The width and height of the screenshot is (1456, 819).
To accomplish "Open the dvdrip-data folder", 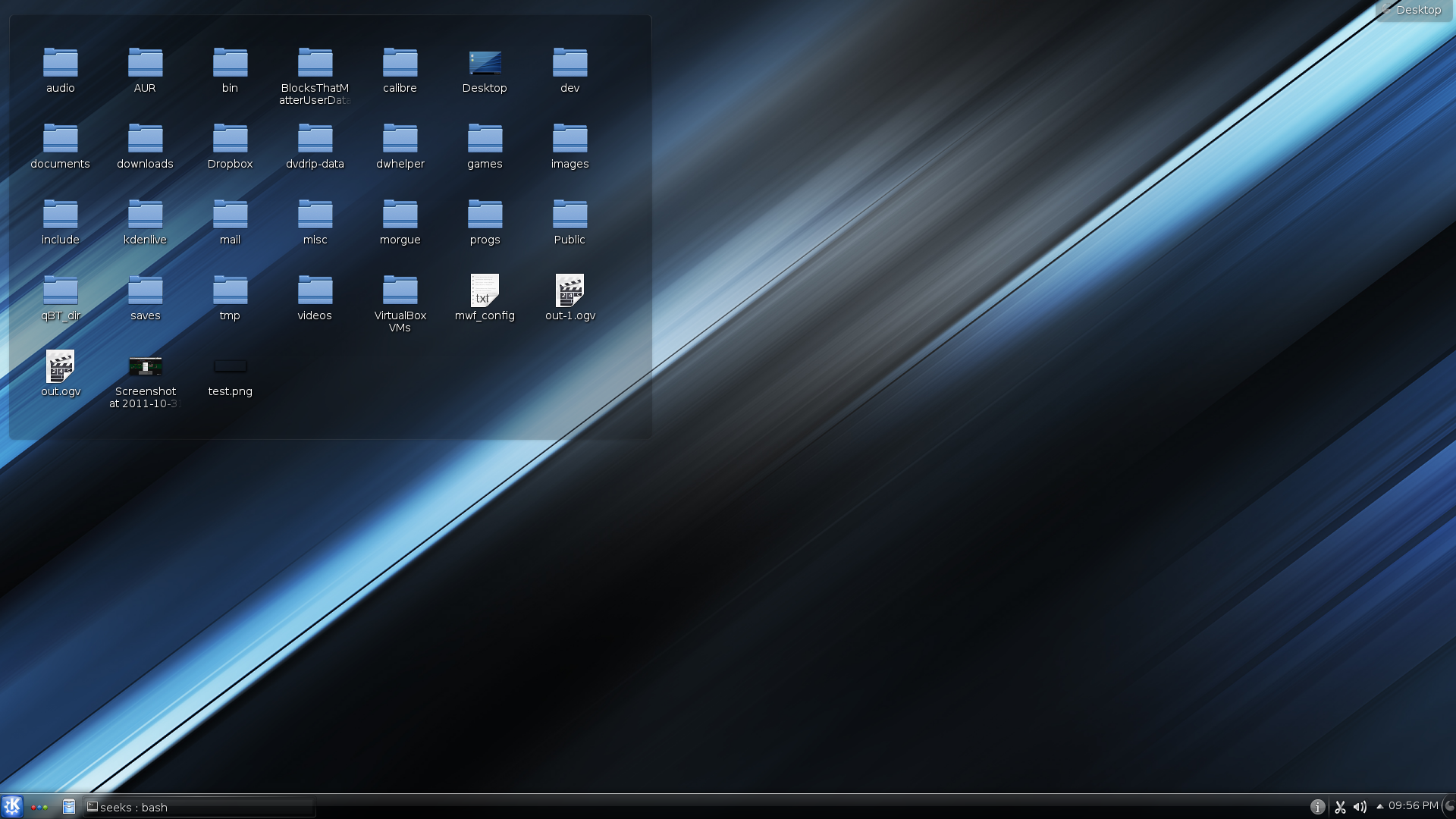I will click(315, 140).
